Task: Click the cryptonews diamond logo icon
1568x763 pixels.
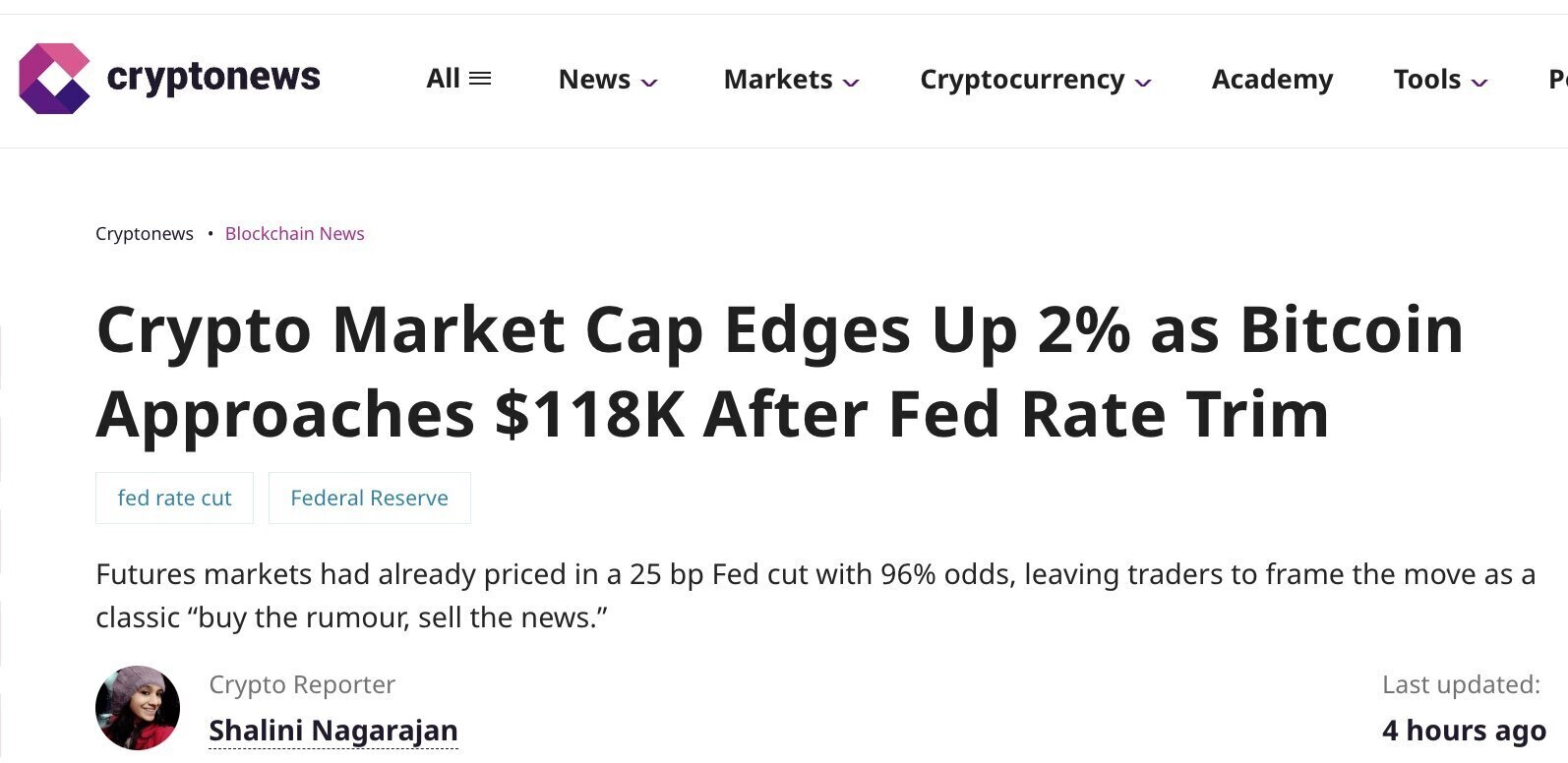Action: point(55,79)
